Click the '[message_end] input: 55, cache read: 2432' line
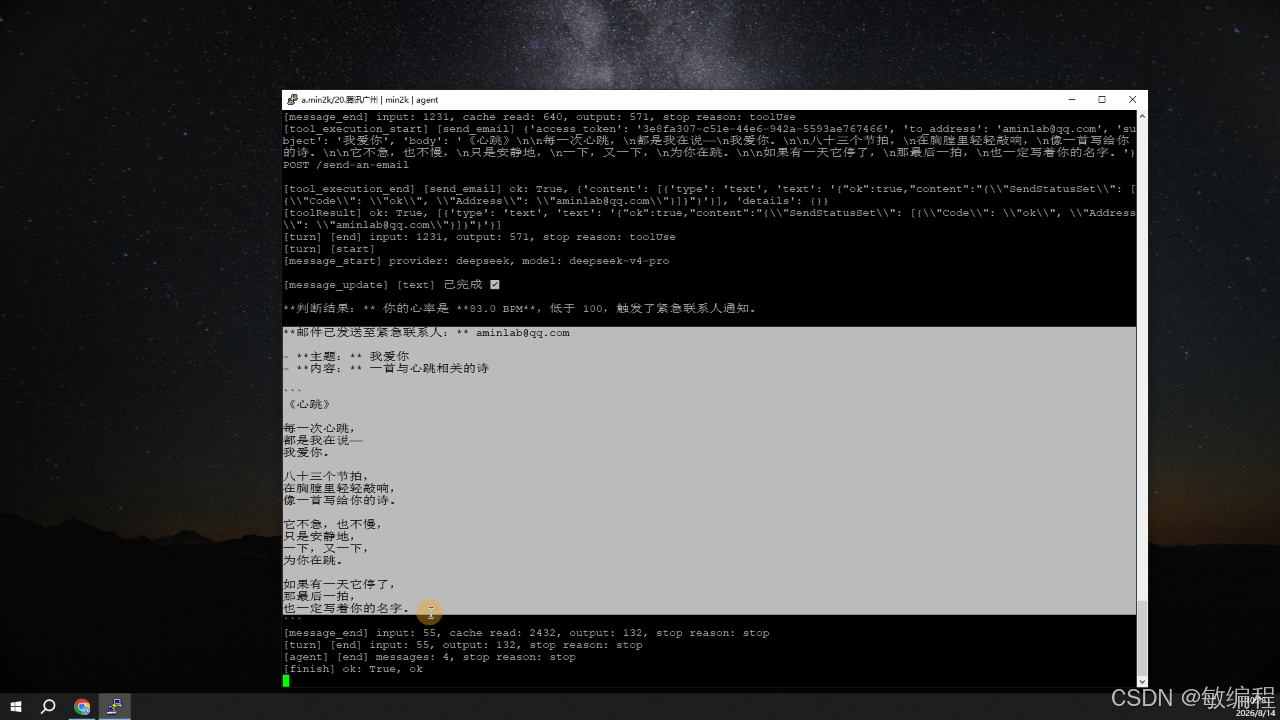The width and height of the screenshot is (1280, 720). [x=526, y=633]
